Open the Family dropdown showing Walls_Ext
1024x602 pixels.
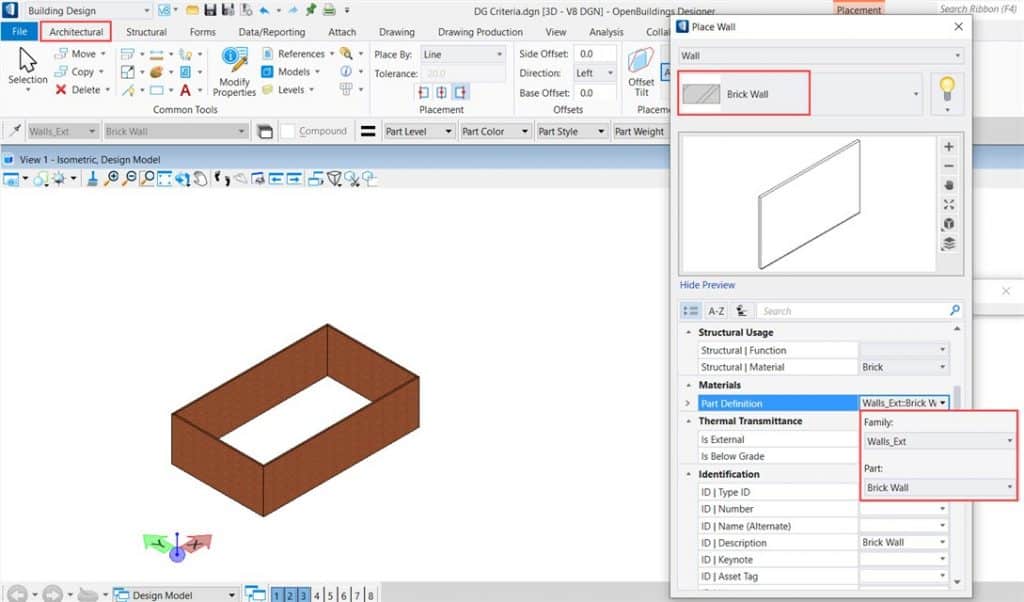938,441
